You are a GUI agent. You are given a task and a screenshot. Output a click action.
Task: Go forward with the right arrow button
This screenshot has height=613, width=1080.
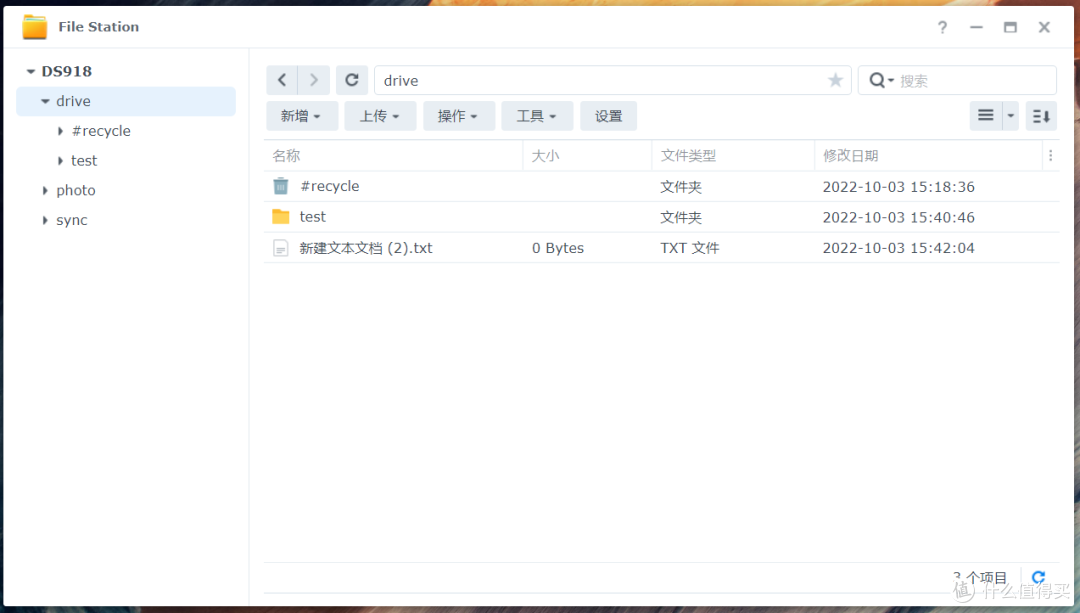tap(314, 81)
